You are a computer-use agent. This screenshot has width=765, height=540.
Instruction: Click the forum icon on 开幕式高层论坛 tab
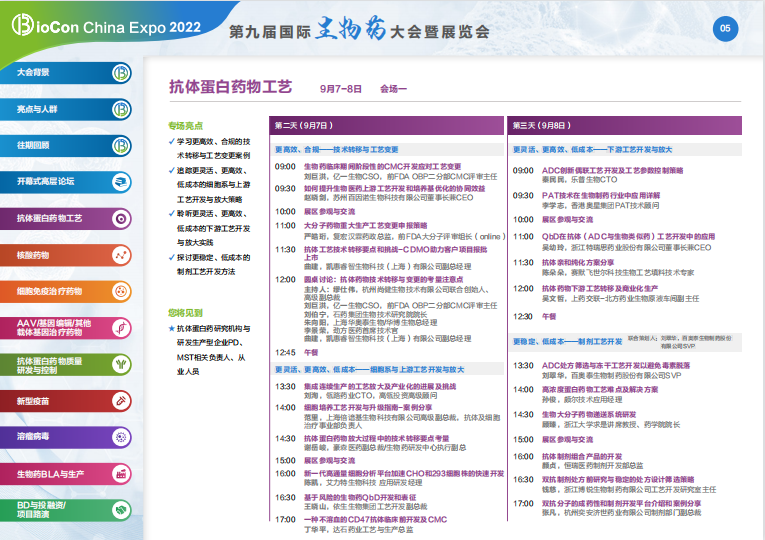click(121, 181)
